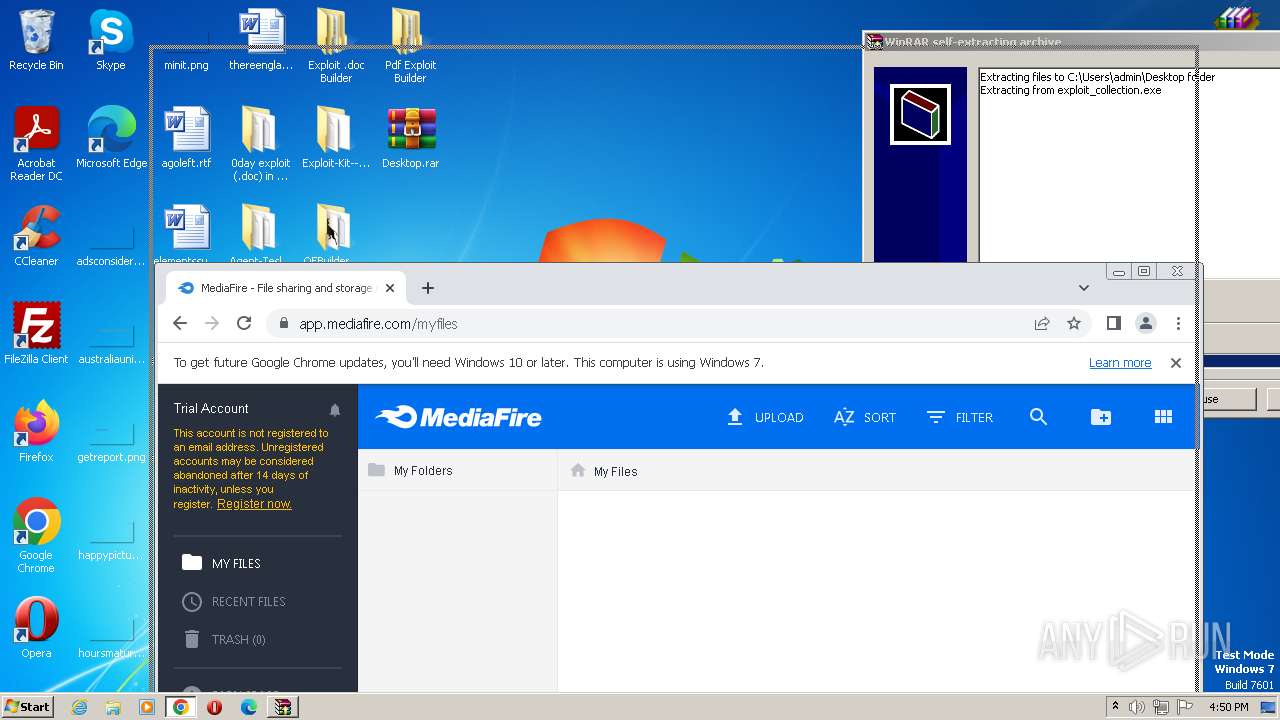
Task: Open the Microsoft Edge desktop shortcut
Action: [x=111, y=138]
